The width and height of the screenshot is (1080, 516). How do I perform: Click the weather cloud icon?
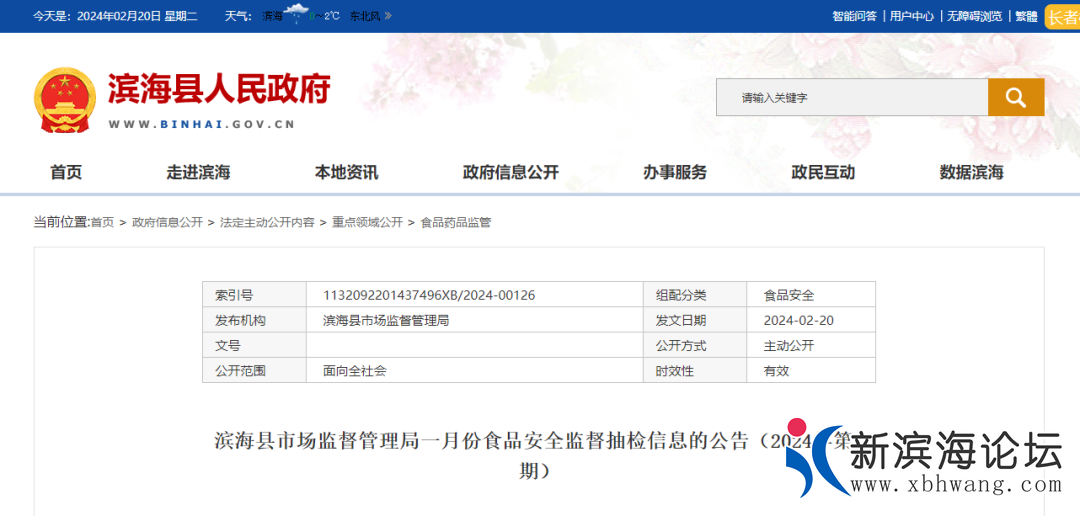[297, 14]
